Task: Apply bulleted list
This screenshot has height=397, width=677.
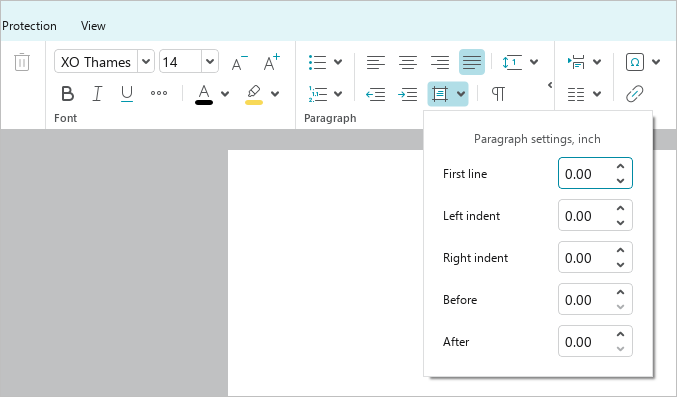Action: pyautogui.click(x=317, y=62)
